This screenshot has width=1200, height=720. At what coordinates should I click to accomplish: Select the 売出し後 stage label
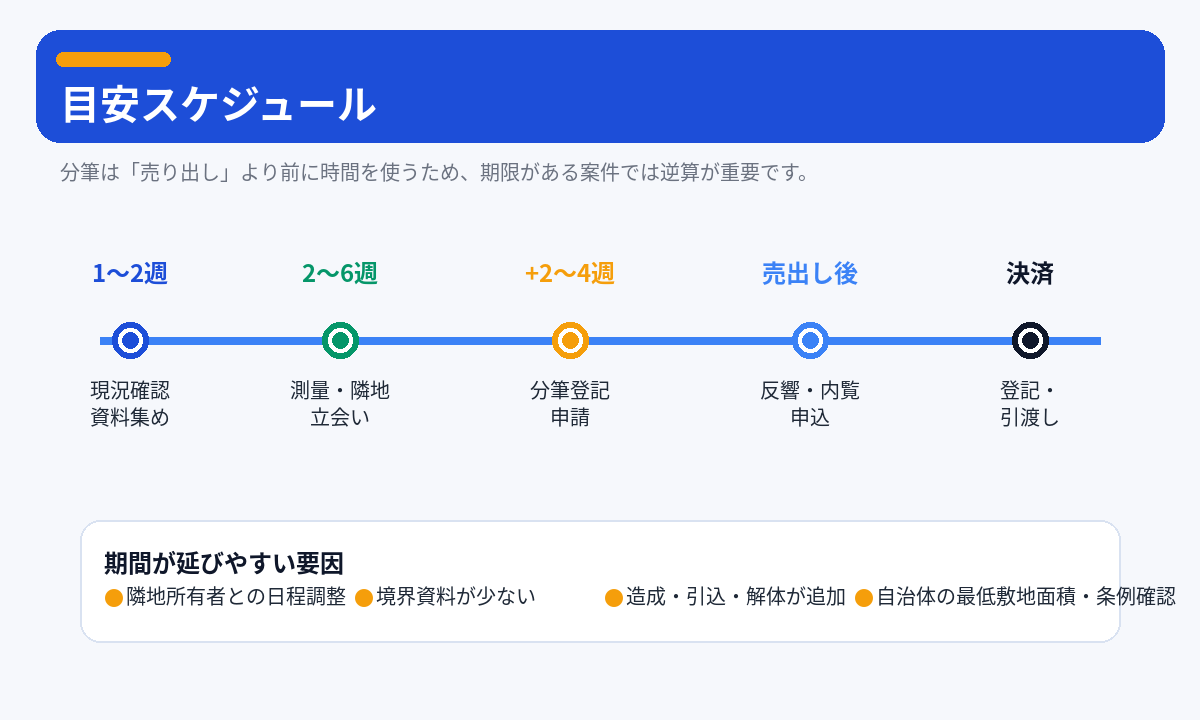pyautogui.click(x=810, y=273)
